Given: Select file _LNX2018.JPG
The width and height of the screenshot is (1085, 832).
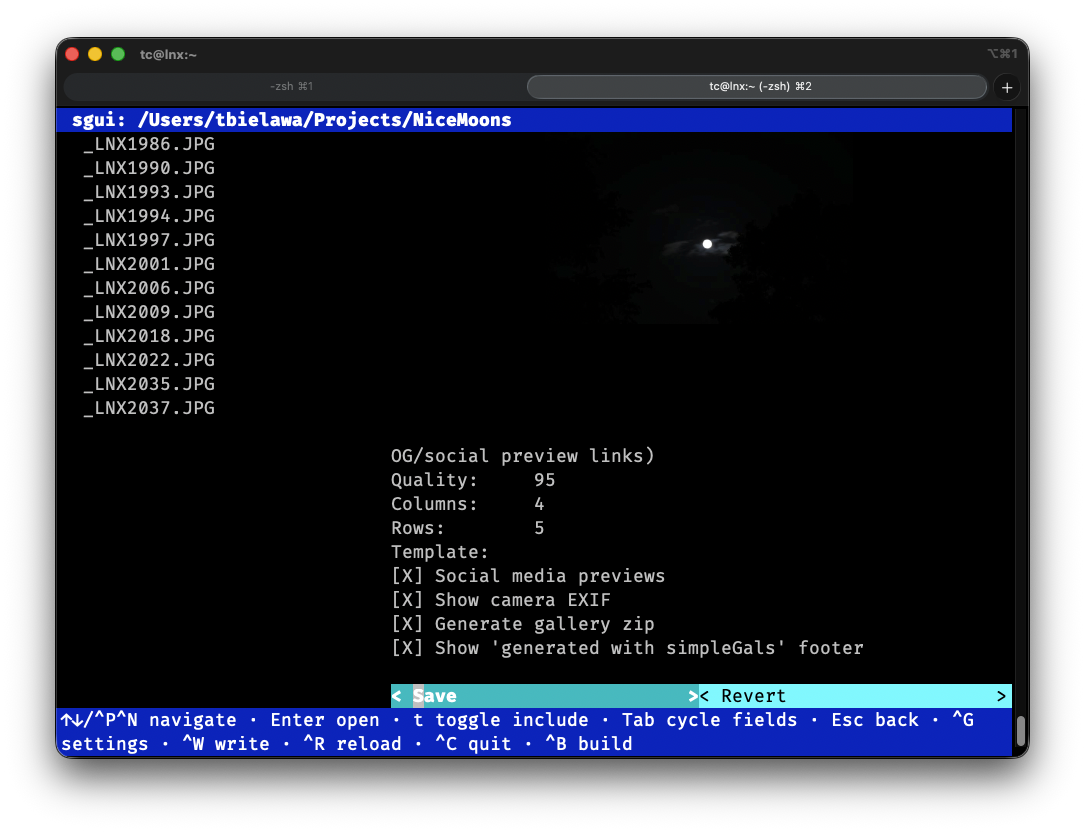Looking at the screenshot, I should (x=149, y=336).
